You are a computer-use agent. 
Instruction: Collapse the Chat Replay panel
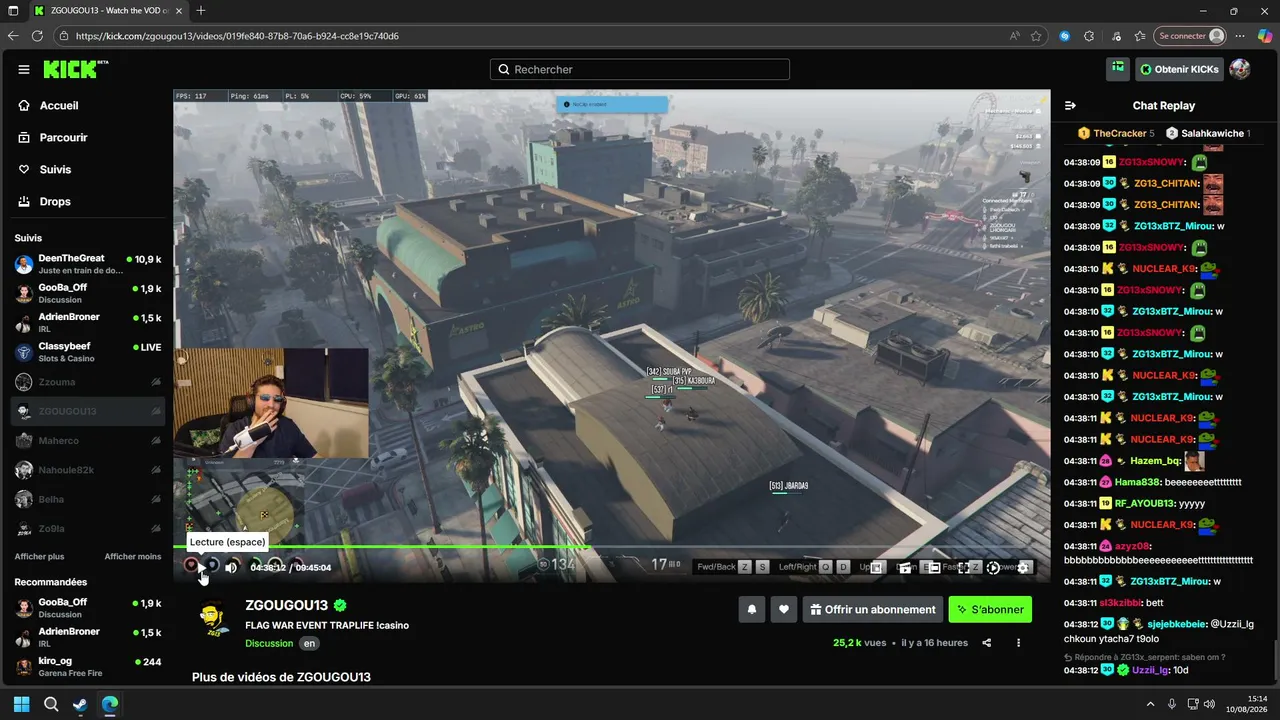(1070, 105)
